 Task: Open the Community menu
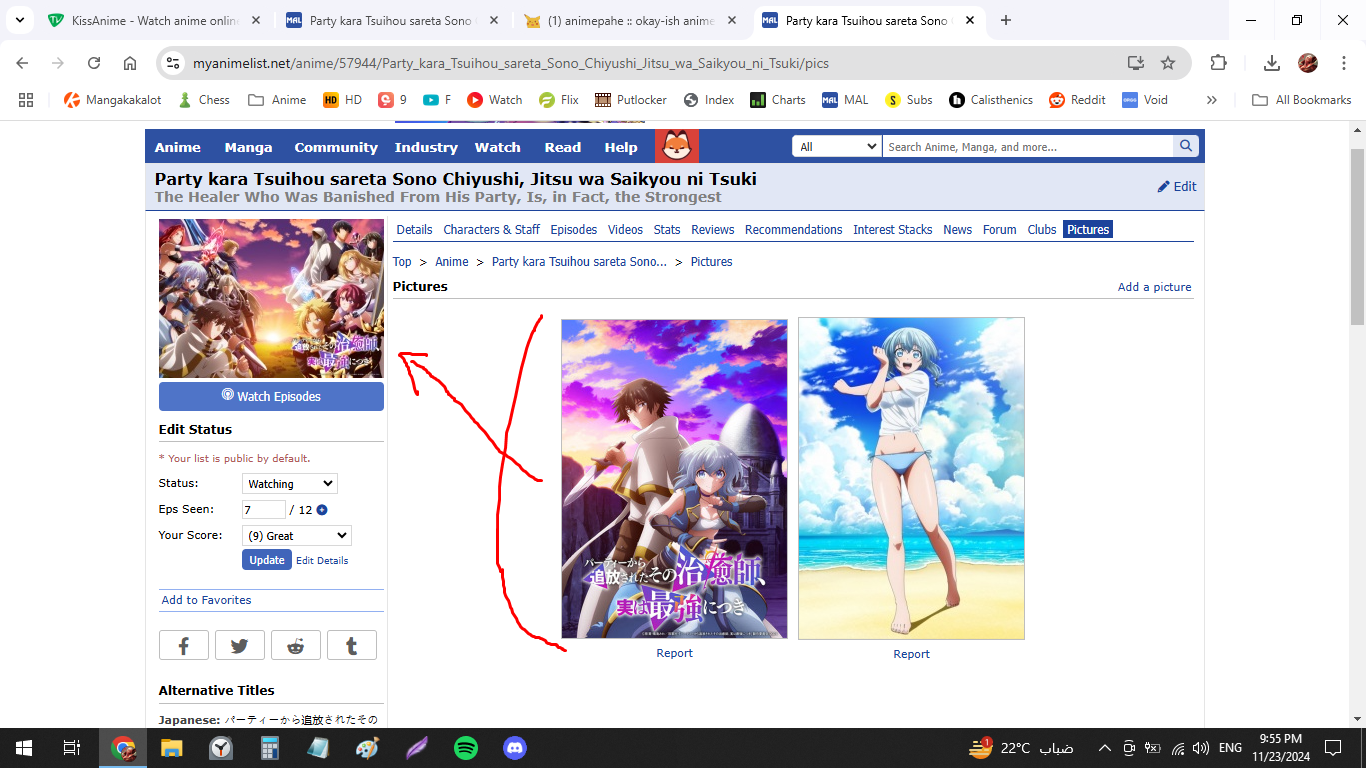click(x=336, y=147)
